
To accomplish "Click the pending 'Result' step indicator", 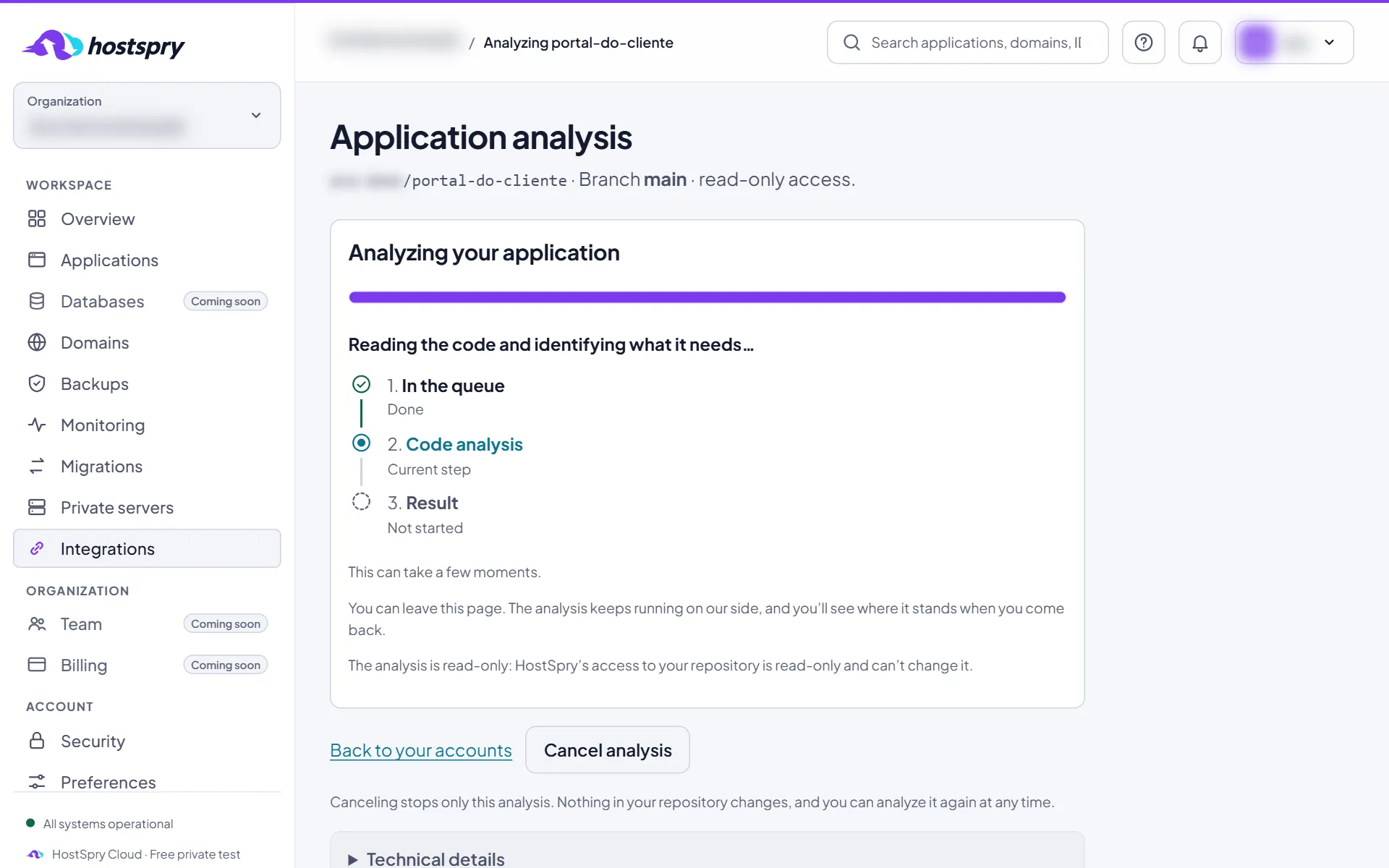I will pos(361,501).
